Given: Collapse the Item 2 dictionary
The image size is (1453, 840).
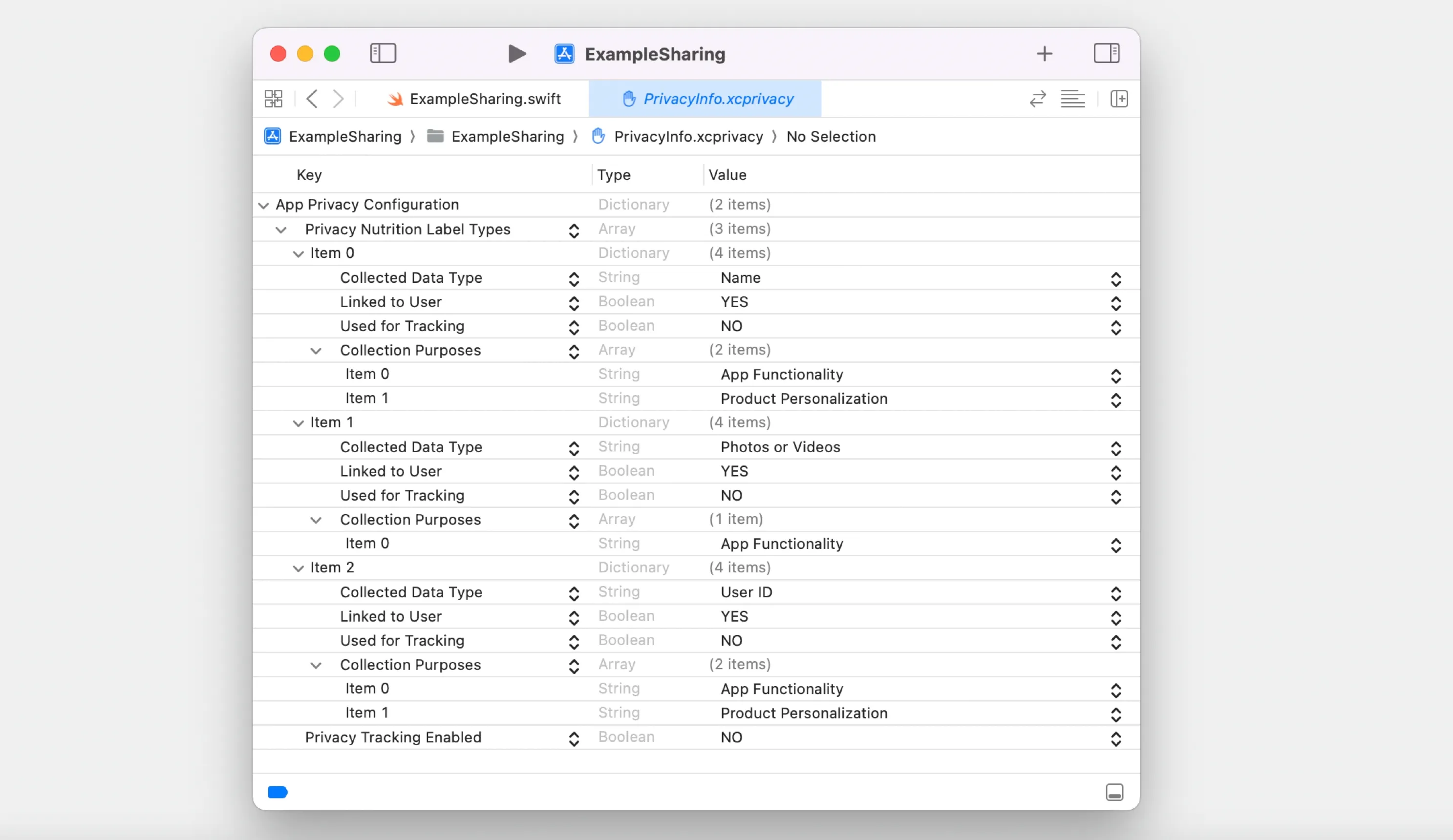Looking at the screenshot, I should [298, 568].
